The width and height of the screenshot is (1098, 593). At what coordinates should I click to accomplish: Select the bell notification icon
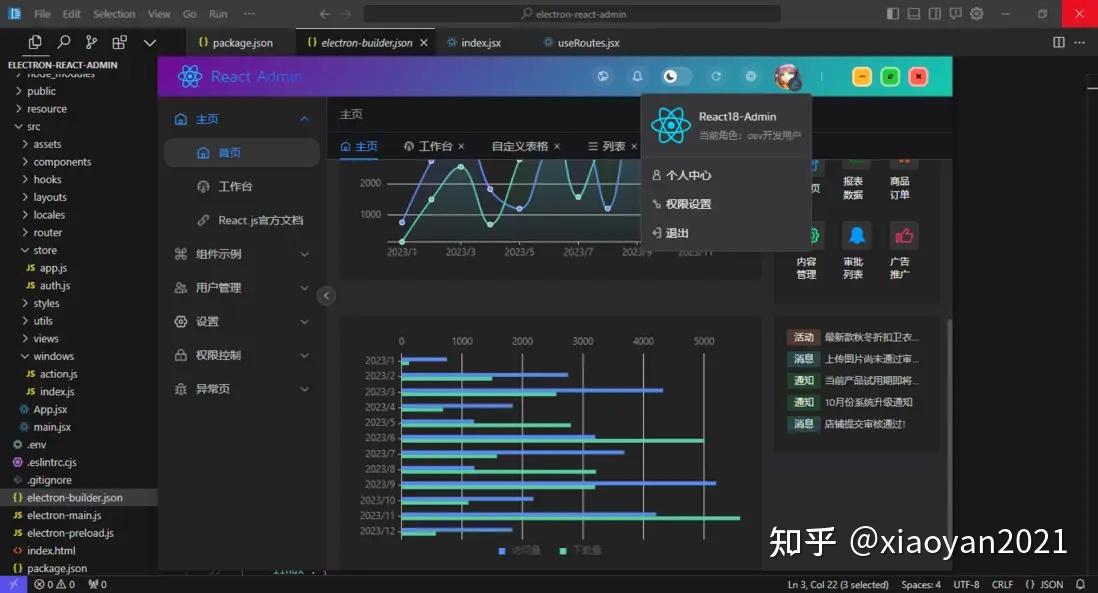[638, 76]
